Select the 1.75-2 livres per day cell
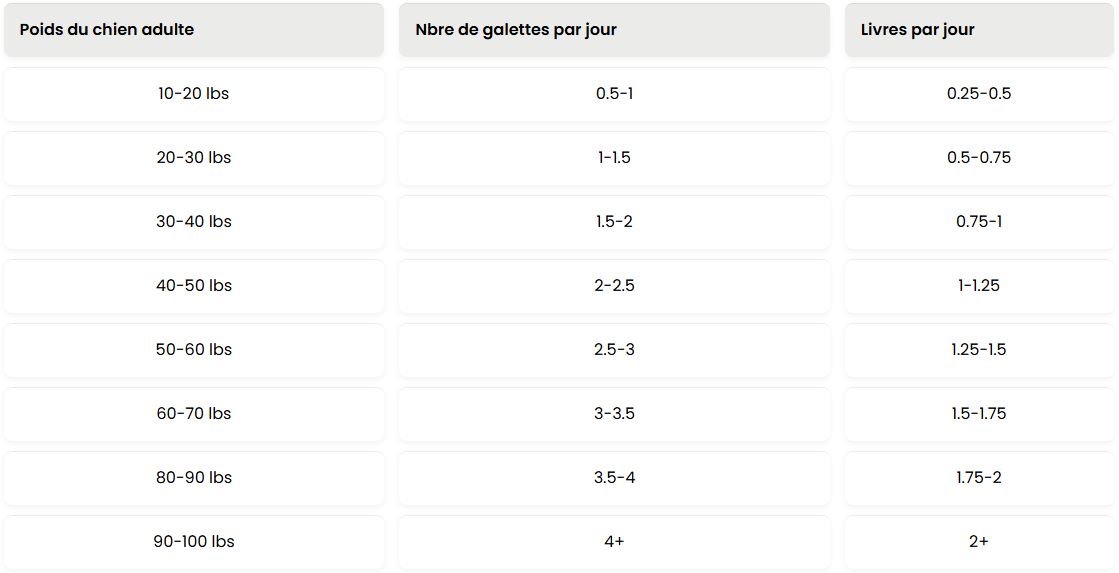The image size is (1119, 573). (x=979, y=478)
